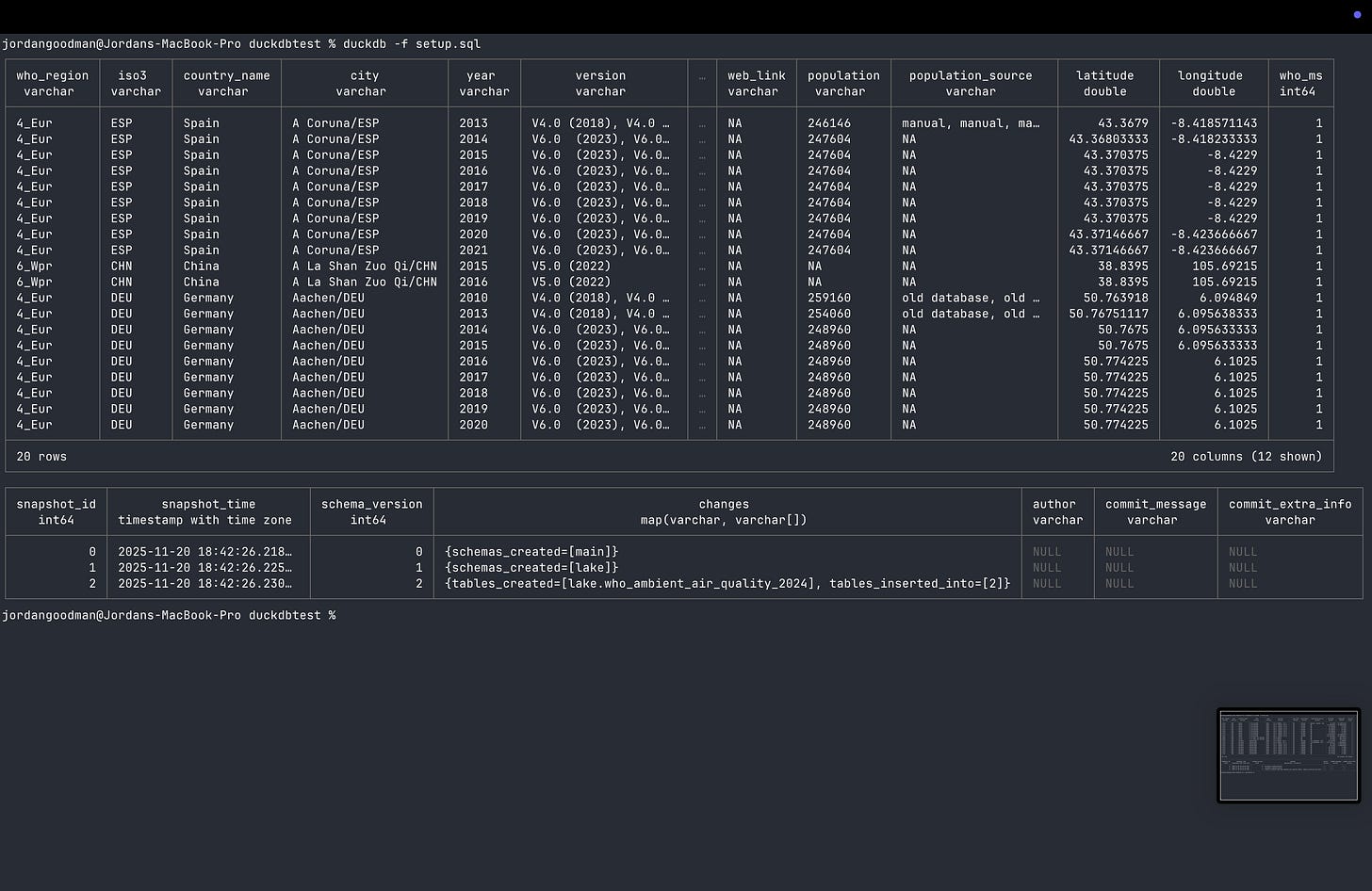Click longitude value 6.095638333
1372x891 pixels.
tap(1217, 314)
